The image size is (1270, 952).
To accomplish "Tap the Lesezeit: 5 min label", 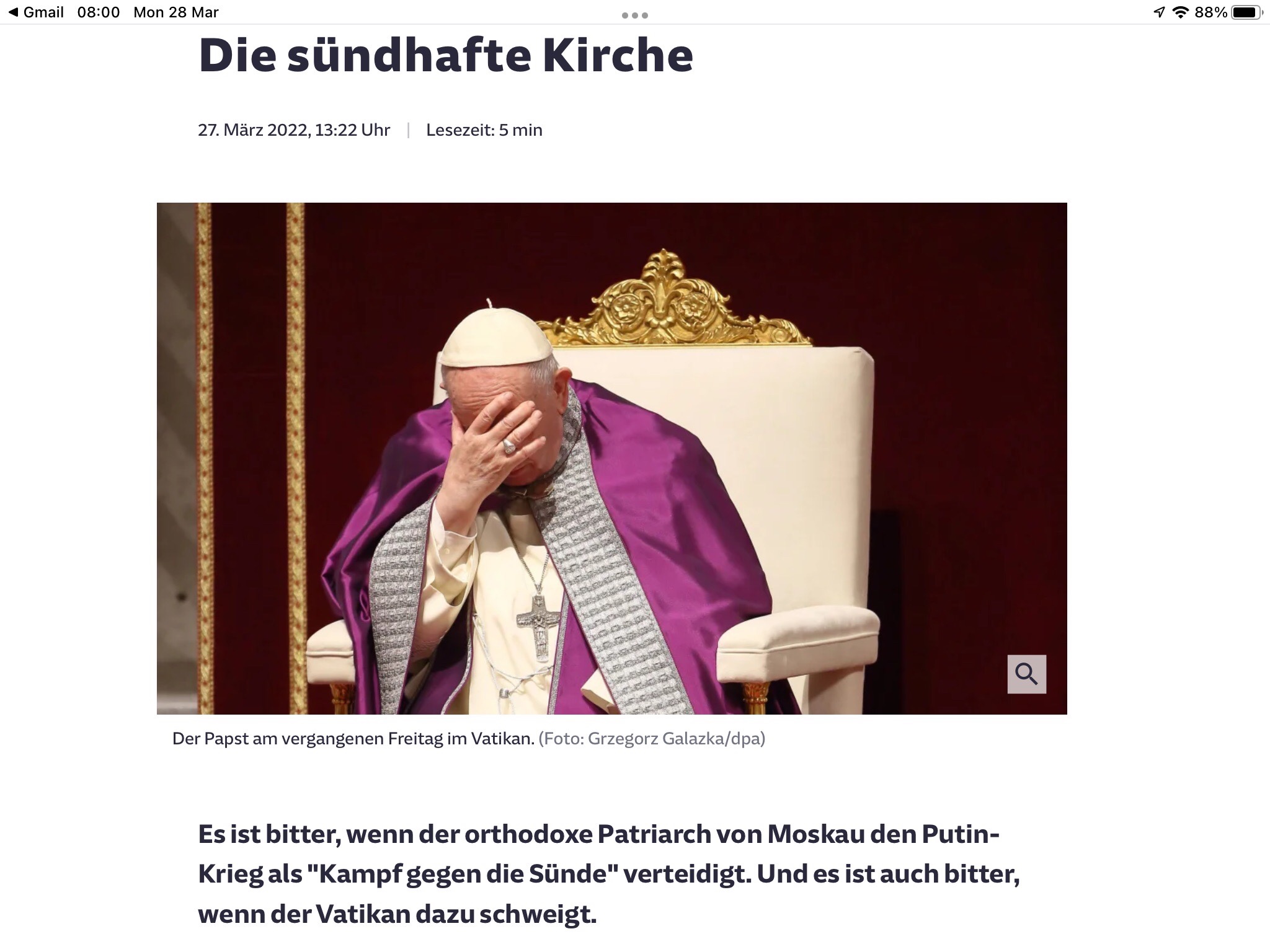I will (484, 130).
